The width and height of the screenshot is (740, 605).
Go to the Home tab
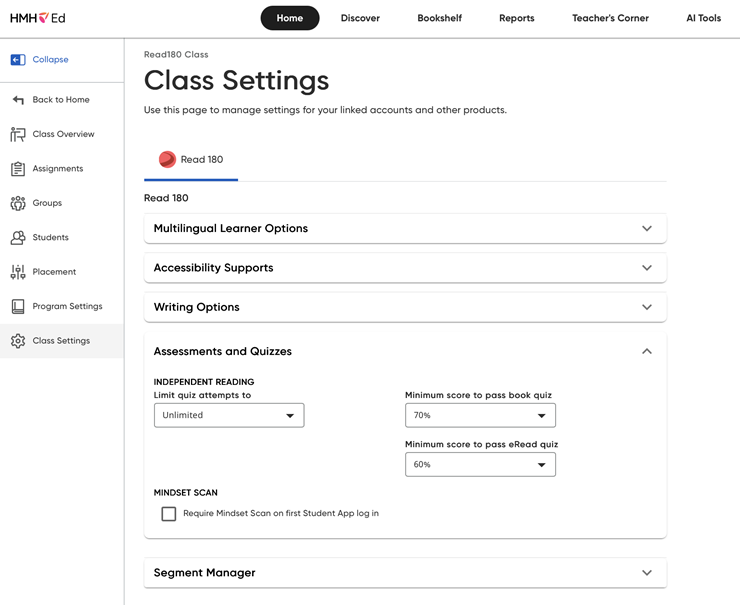pos(290,18)
